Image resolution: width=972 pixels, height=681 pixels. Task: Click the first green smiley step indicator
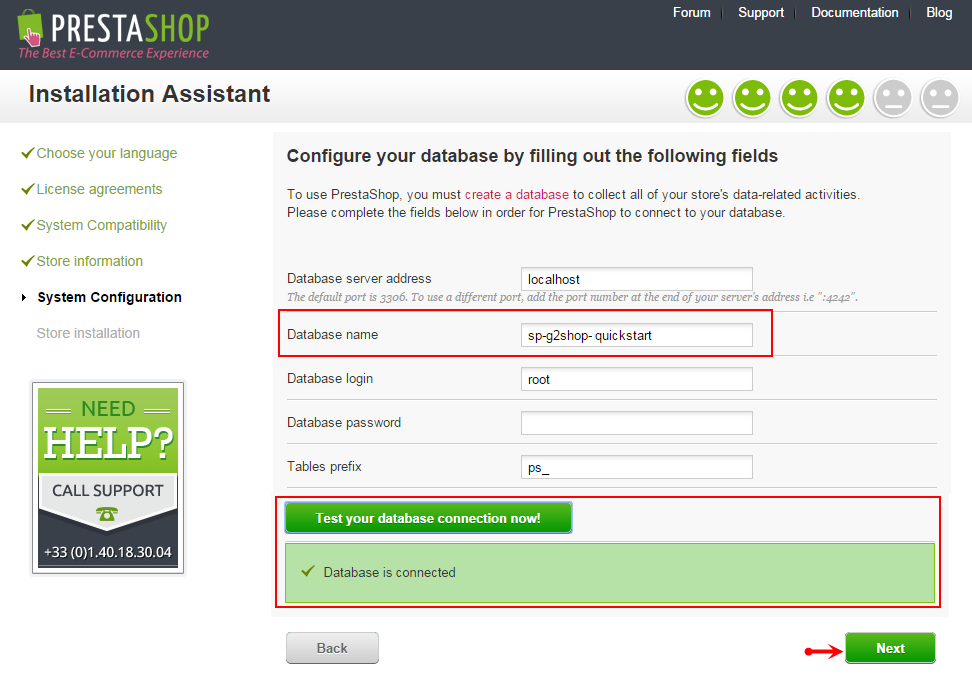tap(705, 98)
